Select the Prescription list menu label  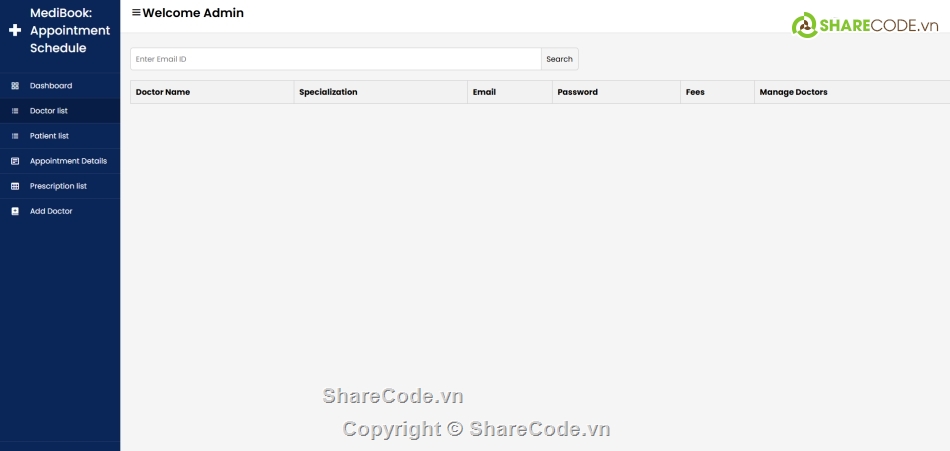pos(58,186)
